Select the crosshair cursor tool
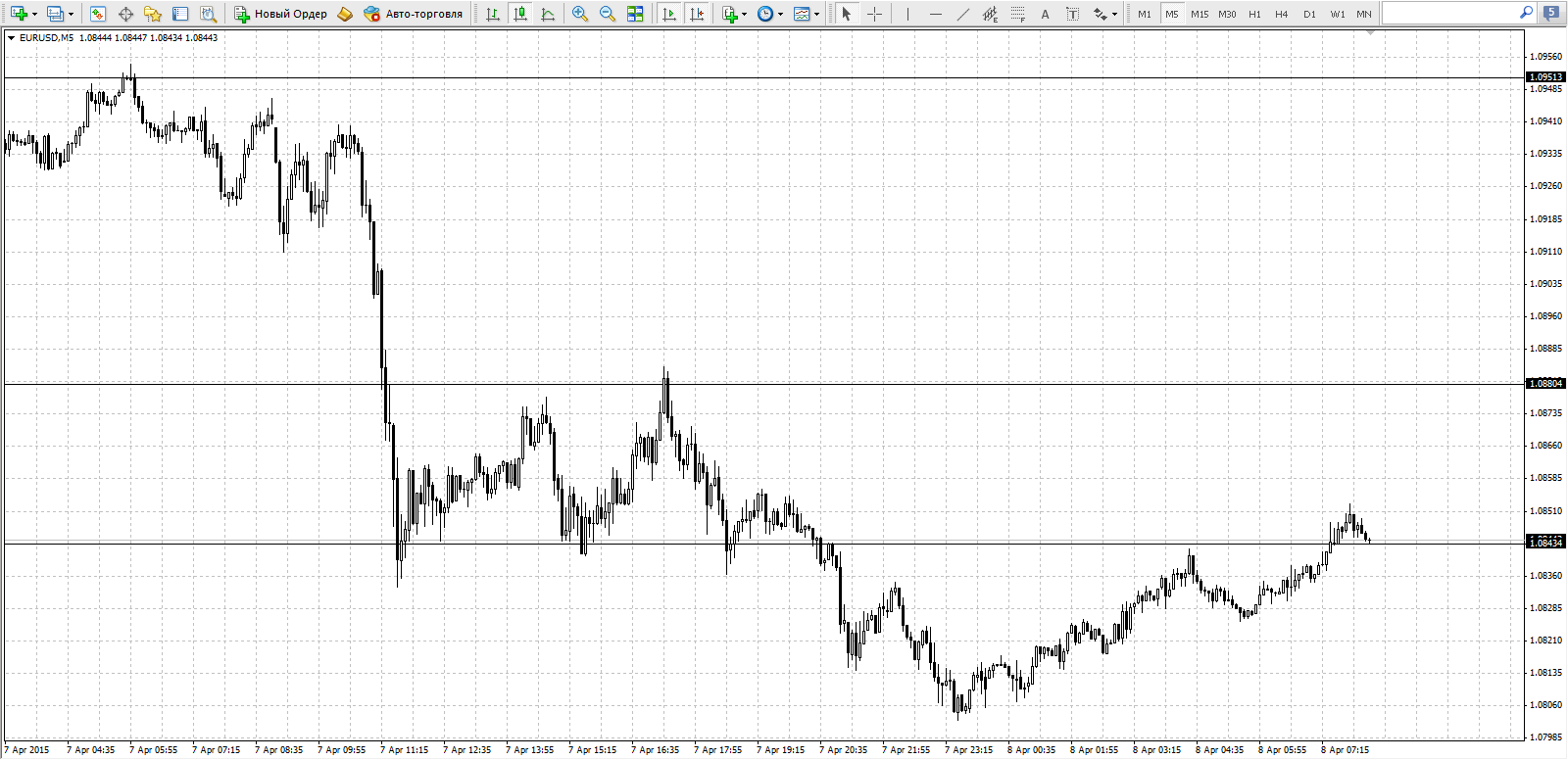1568x760 pixels. pyautogui.click(x=875, y=14)
